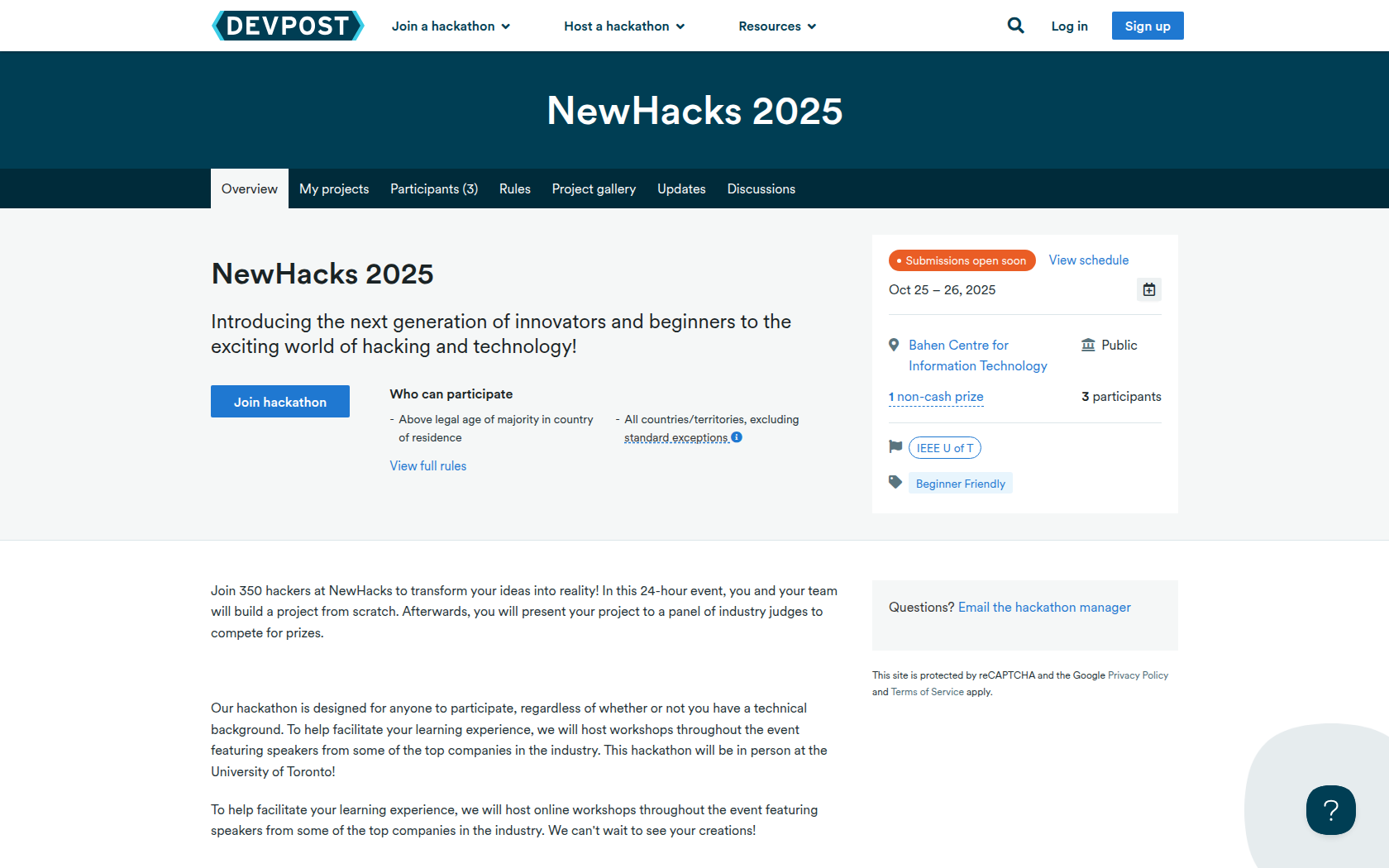Click the Devpost logo
Viewport: 1389px width, 868px height.
point(288,26)
